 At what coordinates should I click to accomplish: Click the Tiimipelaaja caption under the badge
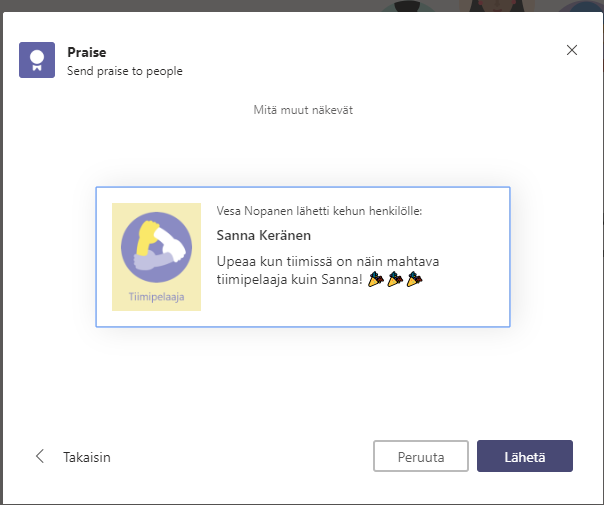[156, 297]
